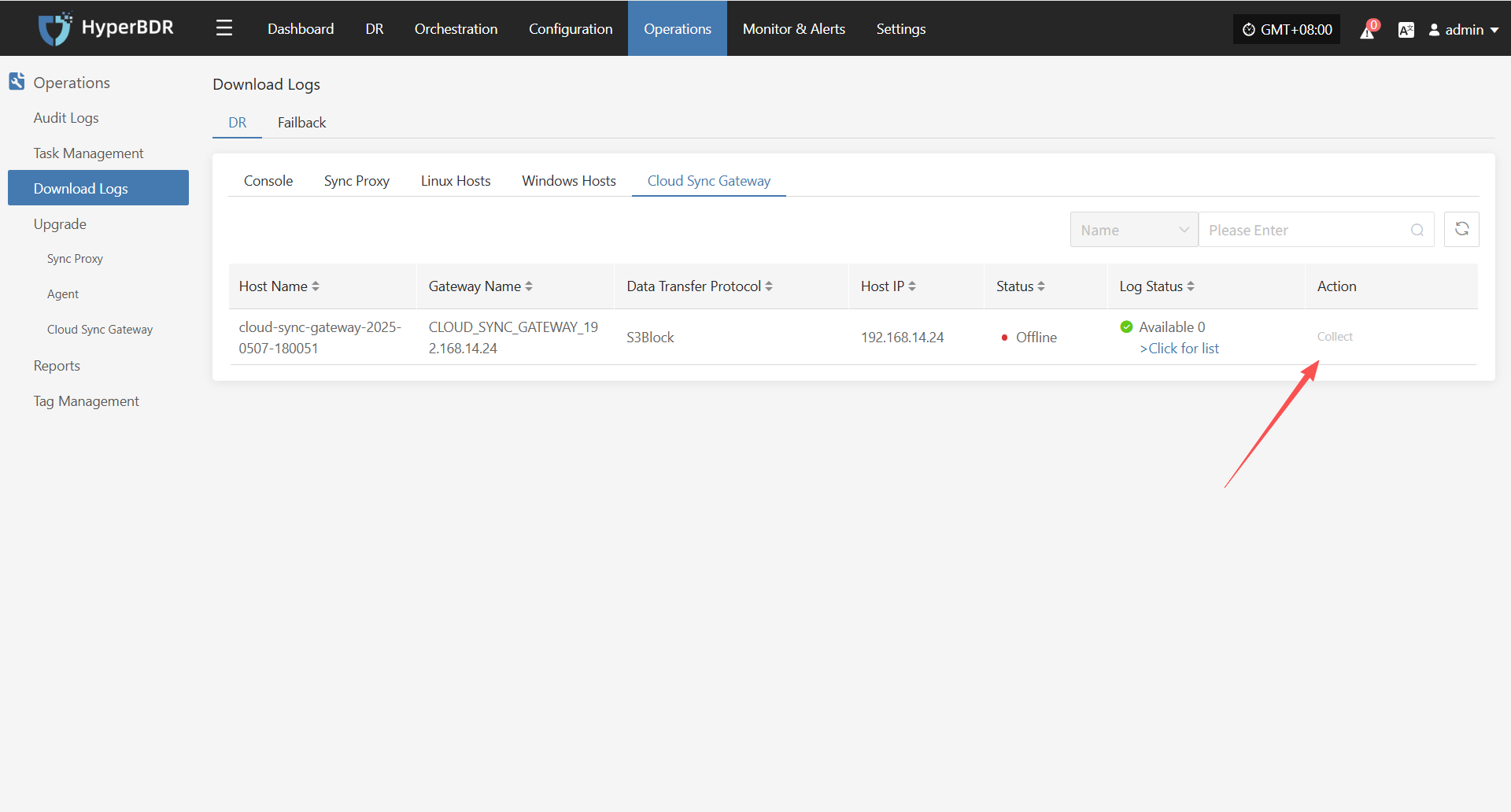
Task: Switch to the Failback tab
Action: pos(301,123)
